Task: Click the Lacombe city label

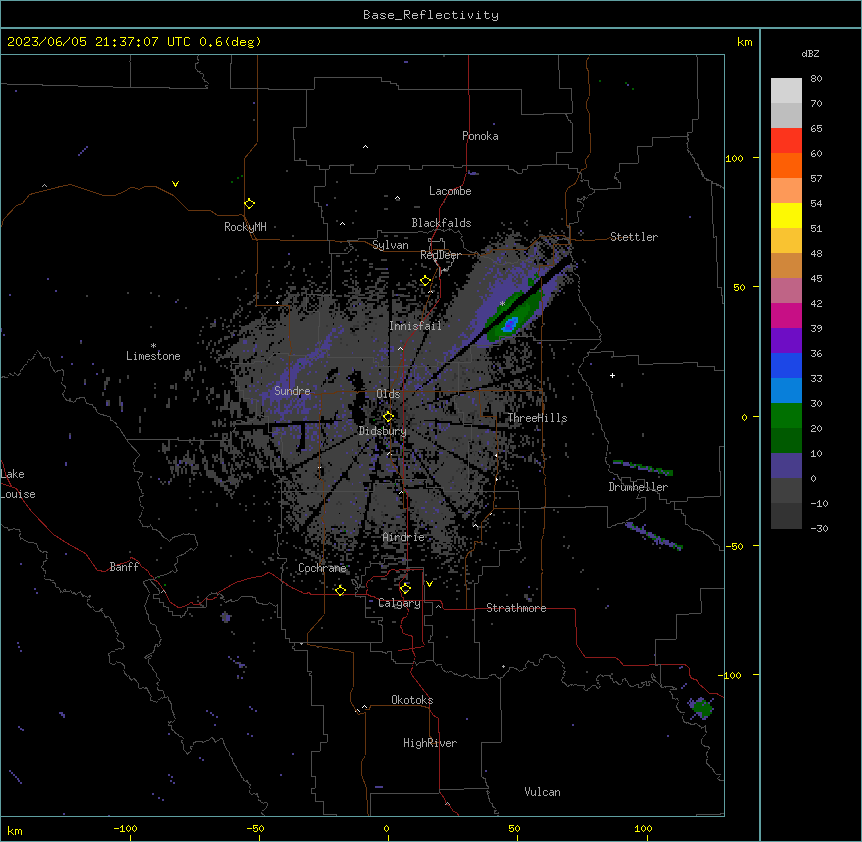Action: click(450, 191)
